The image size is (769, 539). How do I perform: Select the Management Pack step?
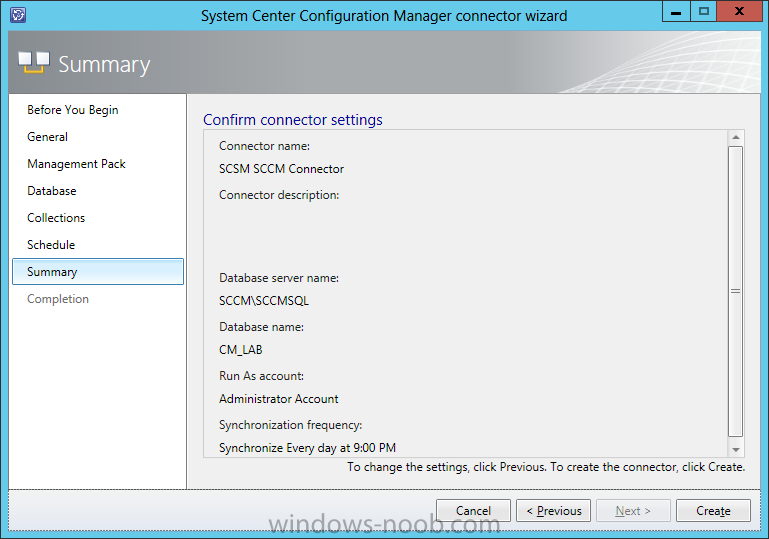click(77, 164)
